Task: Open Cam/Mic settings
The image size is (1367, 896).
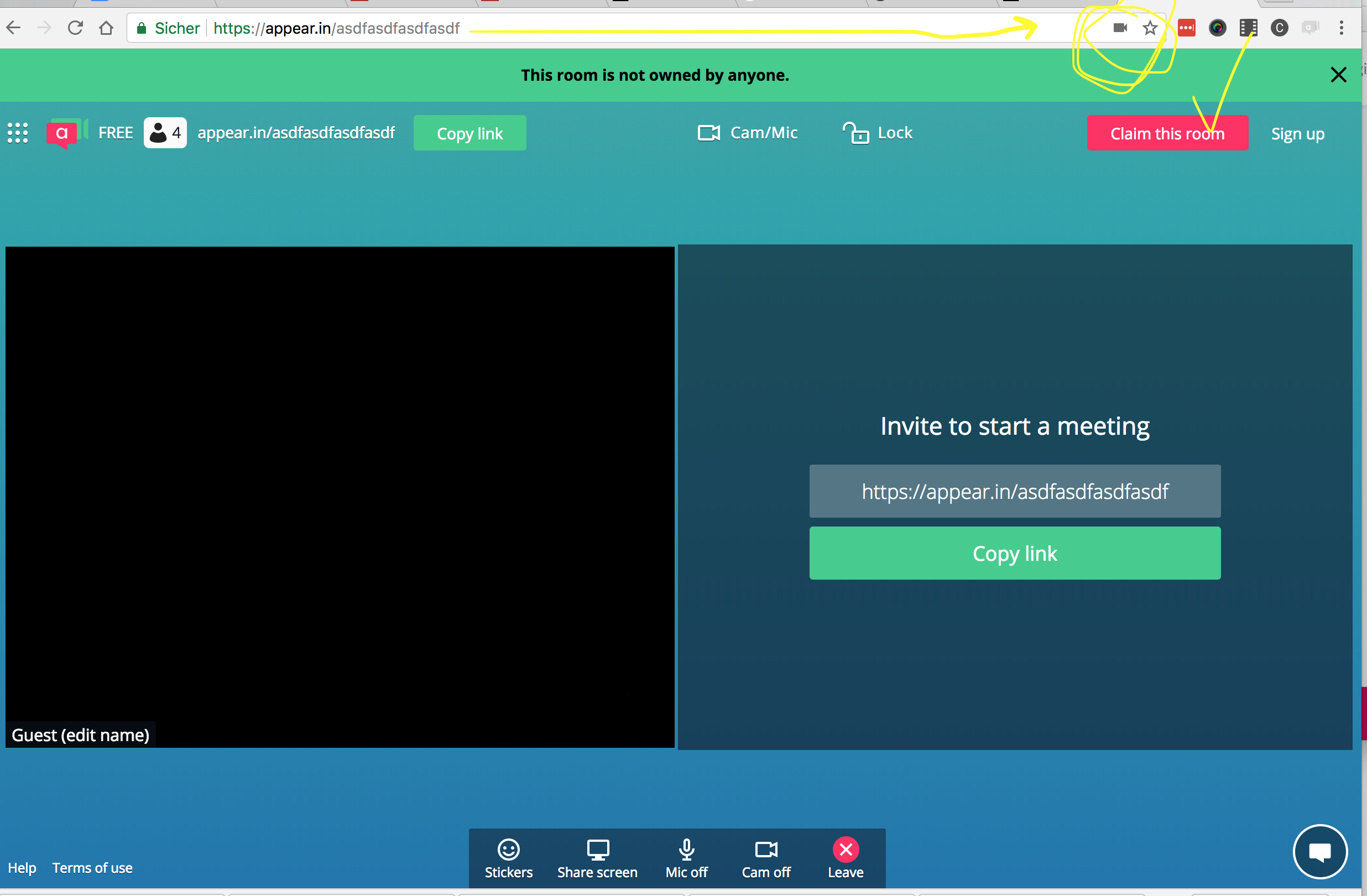Action: pos(748,133)
